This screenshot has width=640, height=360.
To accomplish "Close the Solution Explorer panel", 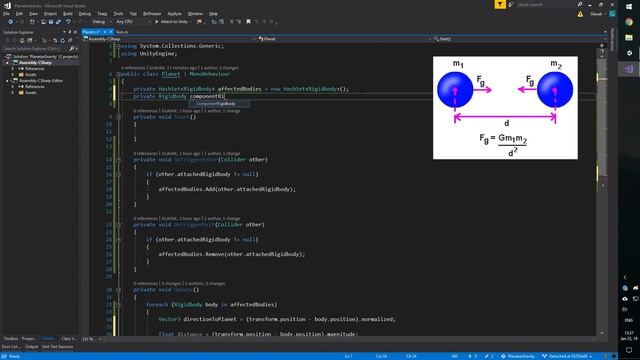I will (x=75, y=32).
